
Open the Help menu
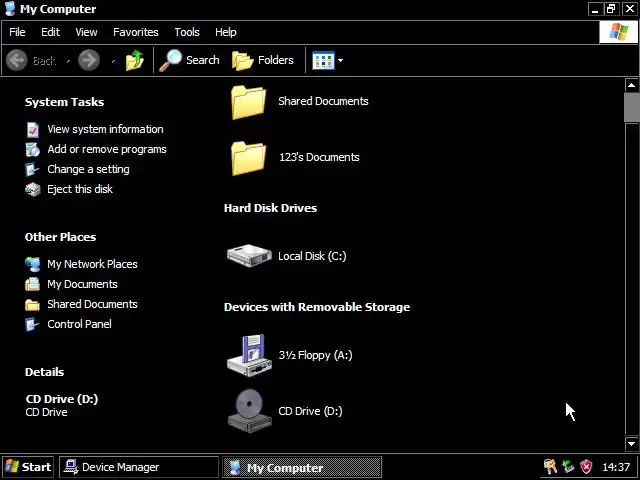tap(226, 32)
